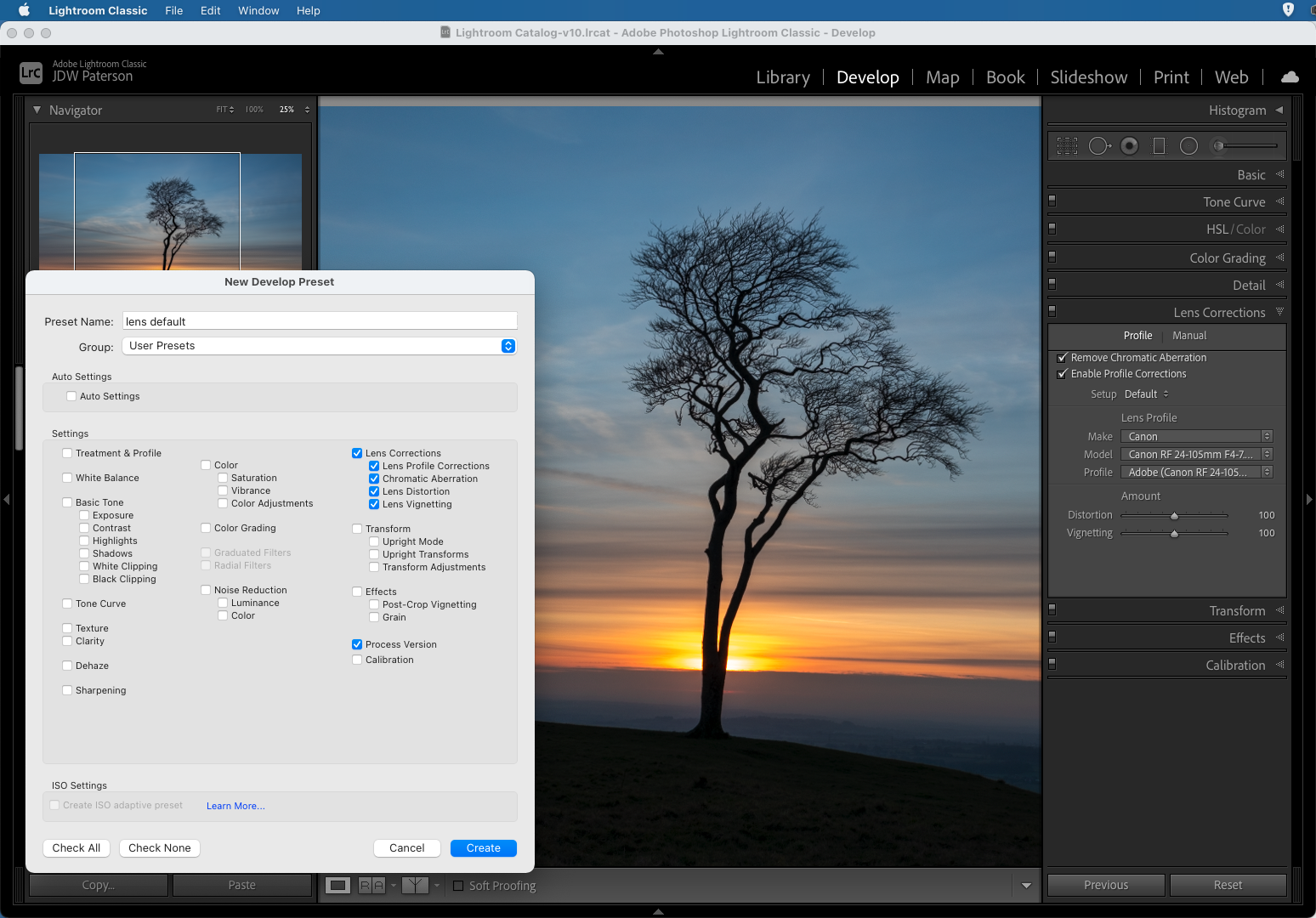Click the Create button
The width and height of the screenshot is (1316, 918).
tap(484, 848)
